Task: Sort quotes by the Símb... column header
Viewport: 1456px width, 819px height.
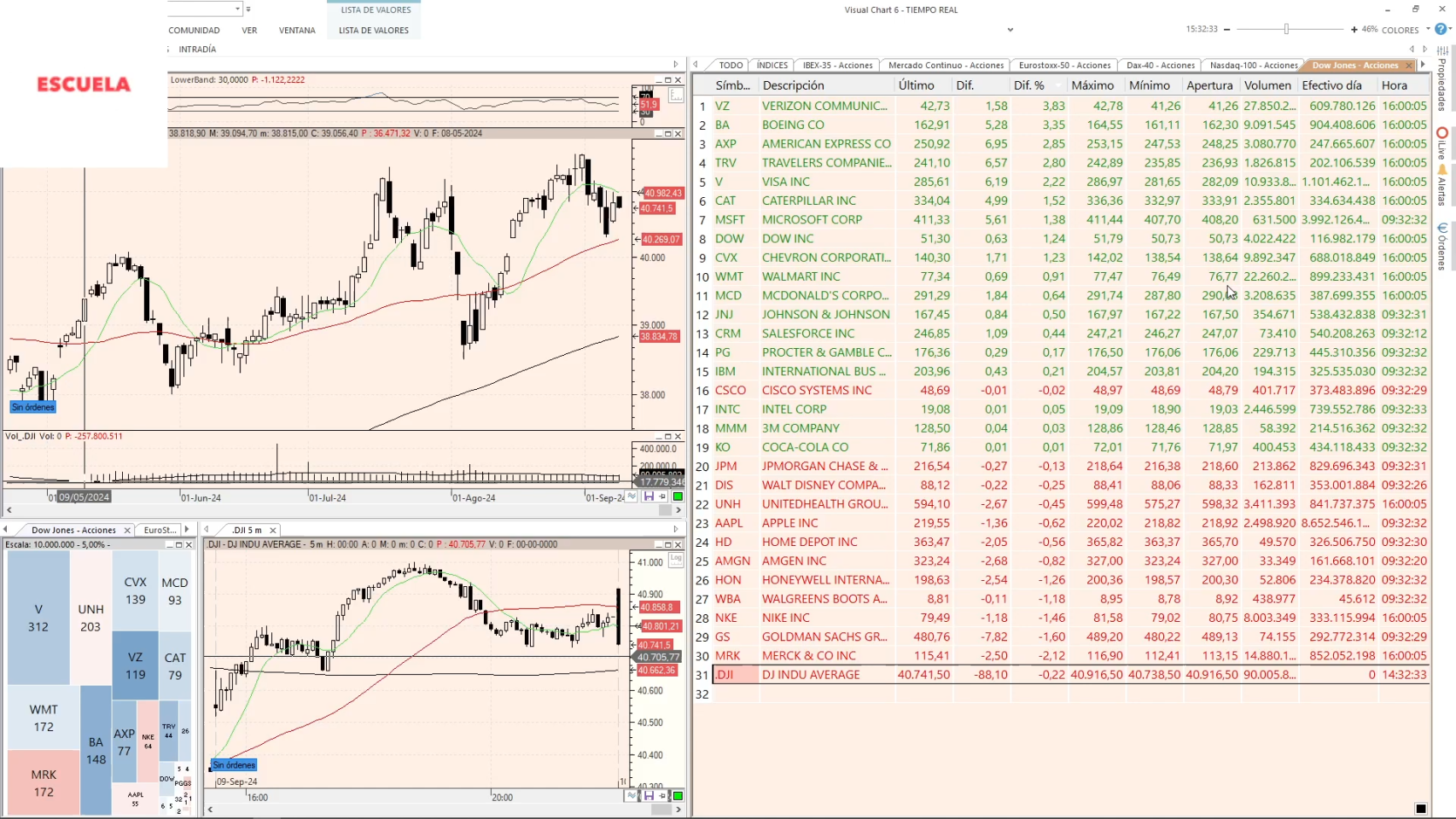Action: pyautogui.click(x=733, y=85)
